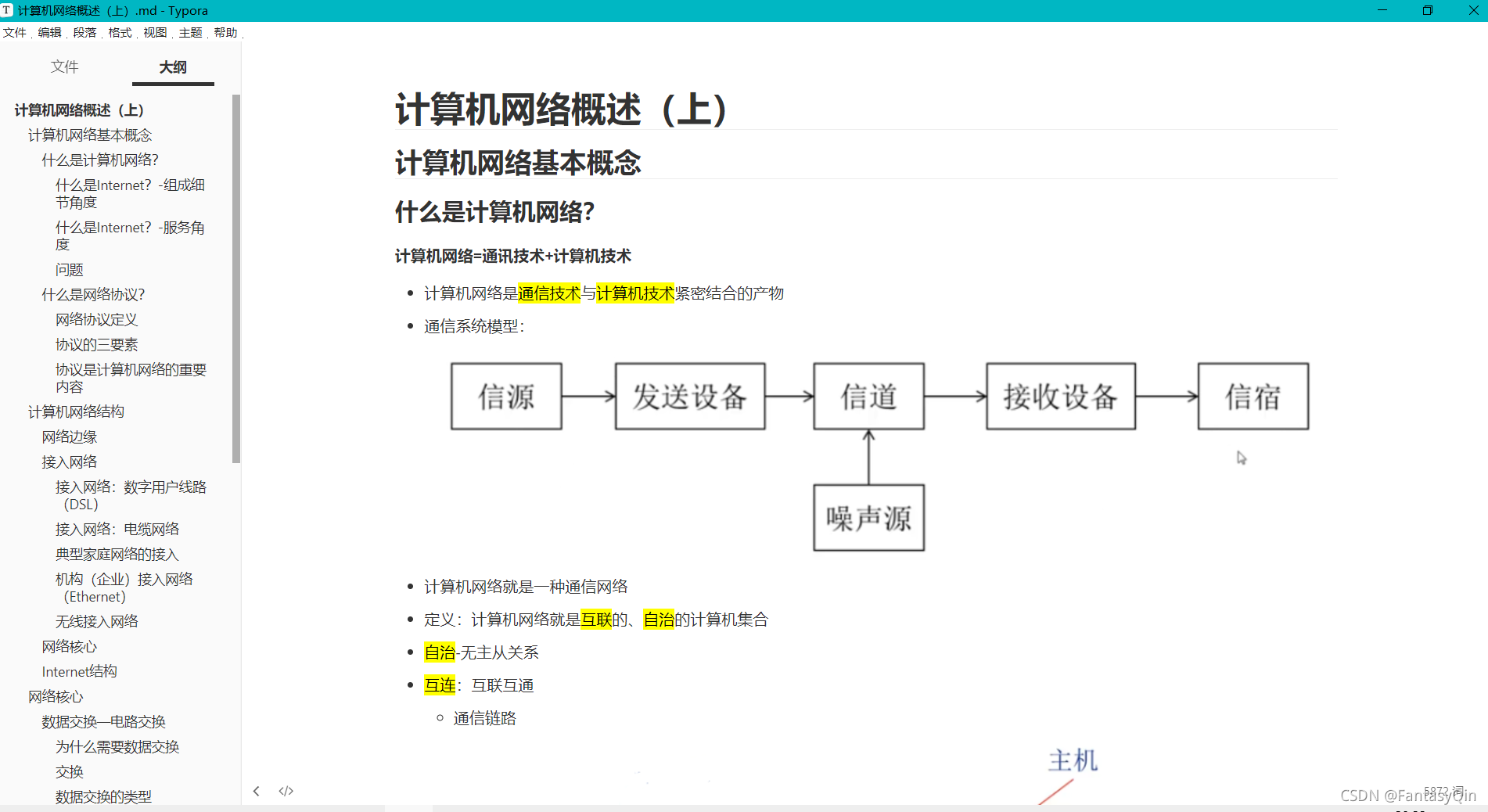Open the 主题 menu
Viewport: 1488px width, 812px height.
(x=190, y=33)
